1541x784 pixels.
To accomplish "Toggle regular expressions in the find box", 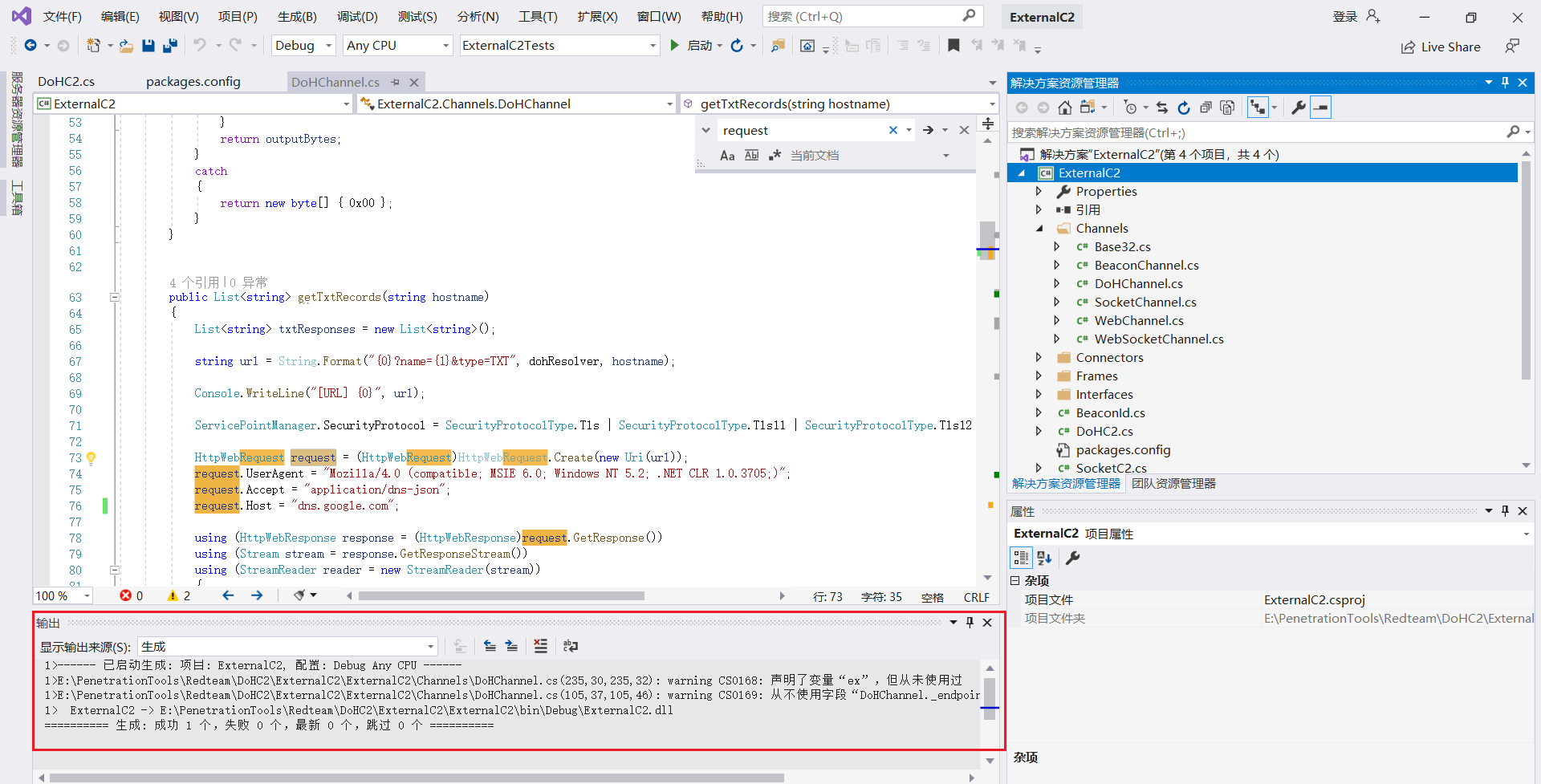I will point(775,156).
